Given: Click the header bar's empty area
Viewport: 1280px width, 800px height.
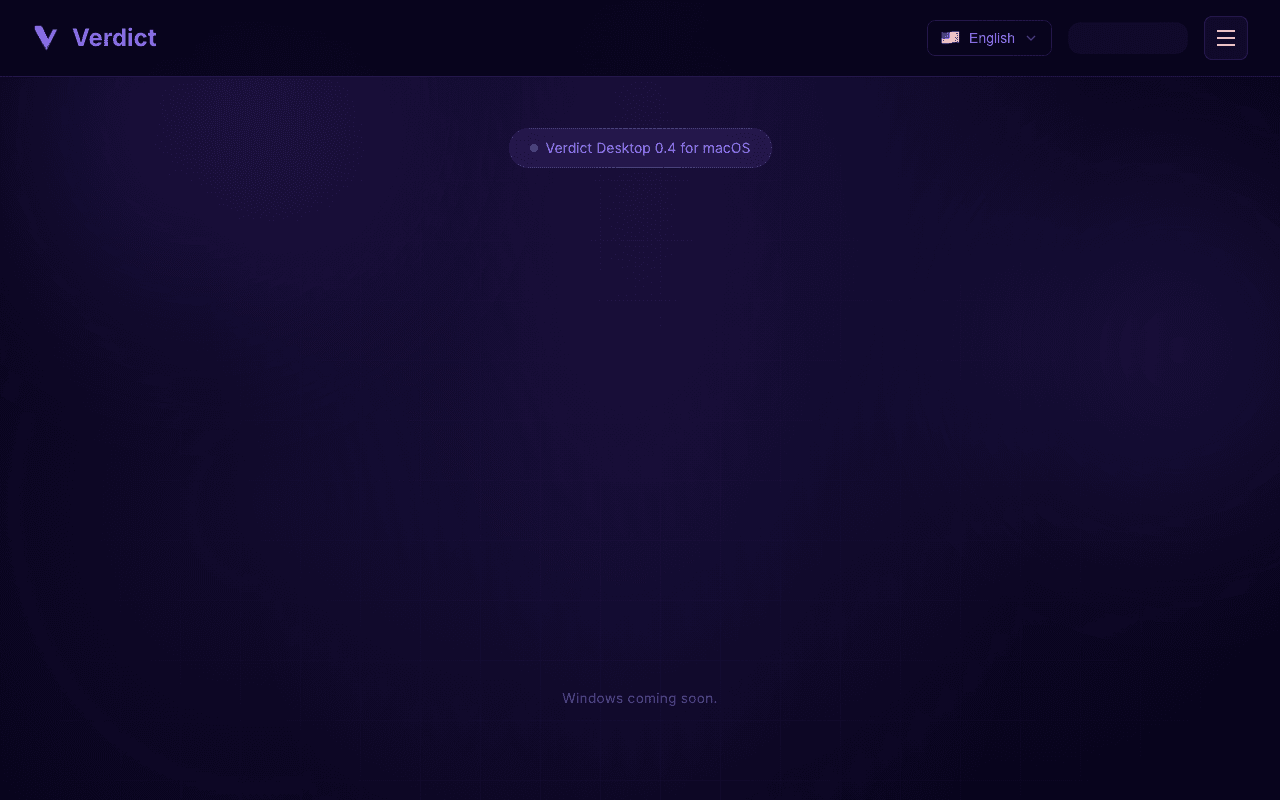Looking at the screenshot, I should pos(540,38).
